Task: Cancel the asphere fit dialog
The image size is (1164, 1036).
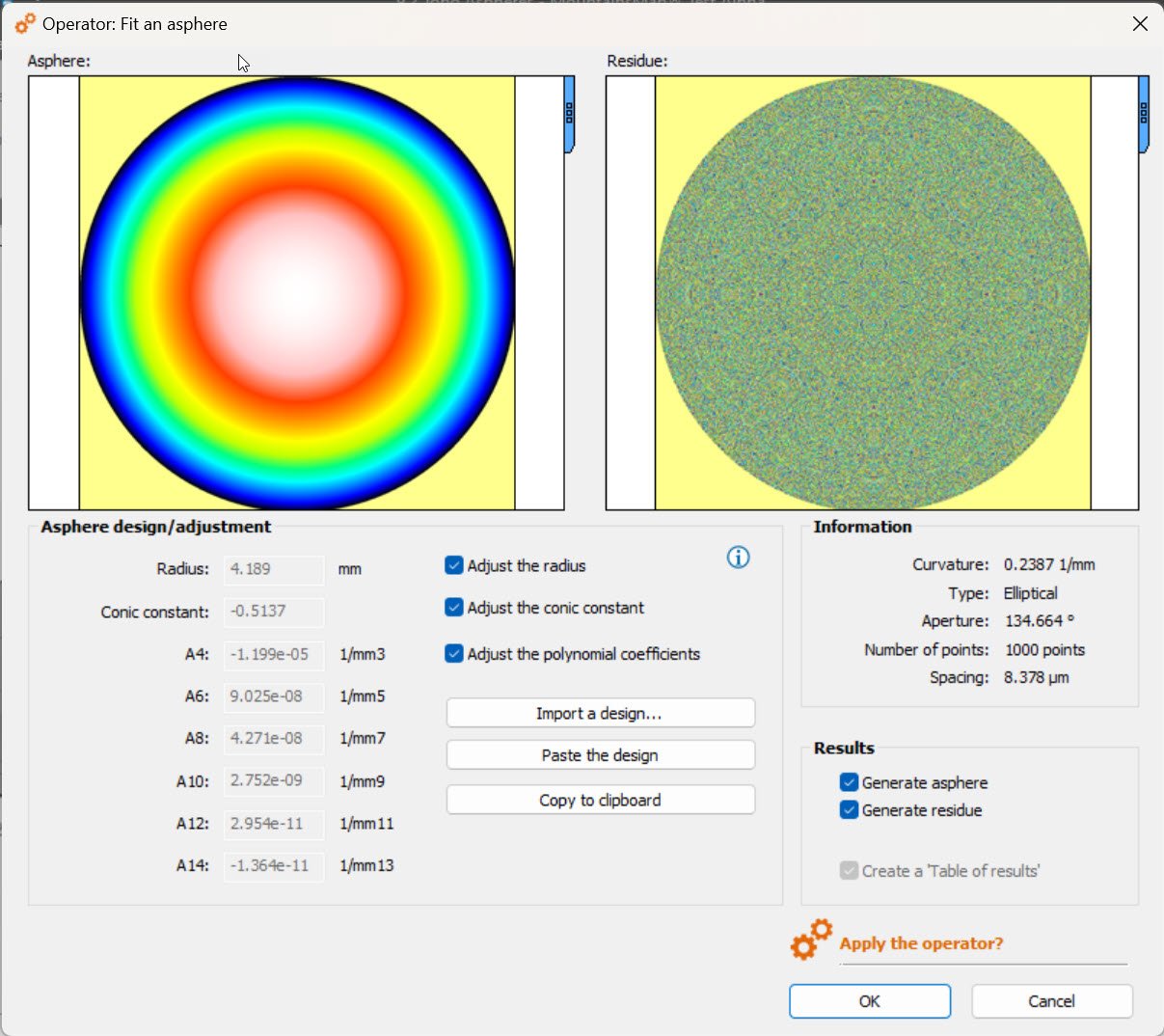Action: [x=1051, y=1001]
